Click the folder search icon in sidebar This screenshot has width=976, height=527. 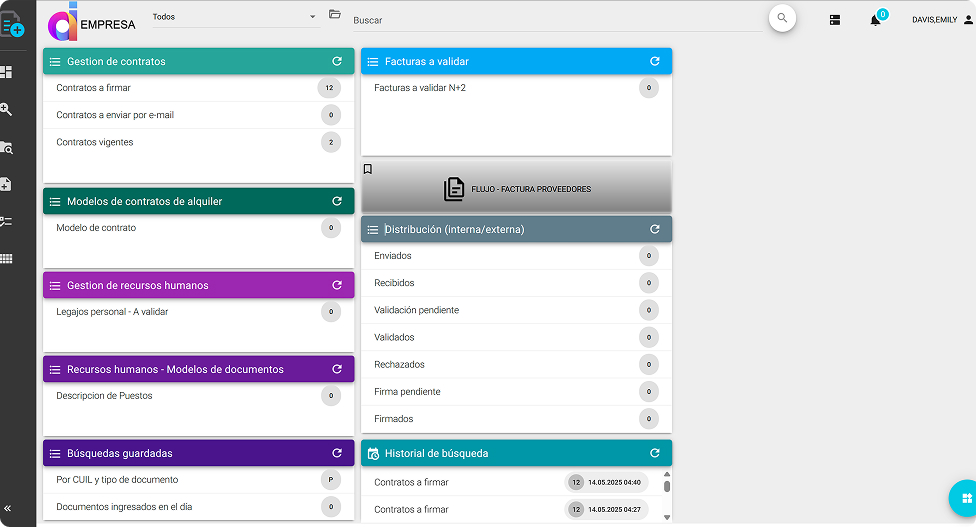point(6,147)
